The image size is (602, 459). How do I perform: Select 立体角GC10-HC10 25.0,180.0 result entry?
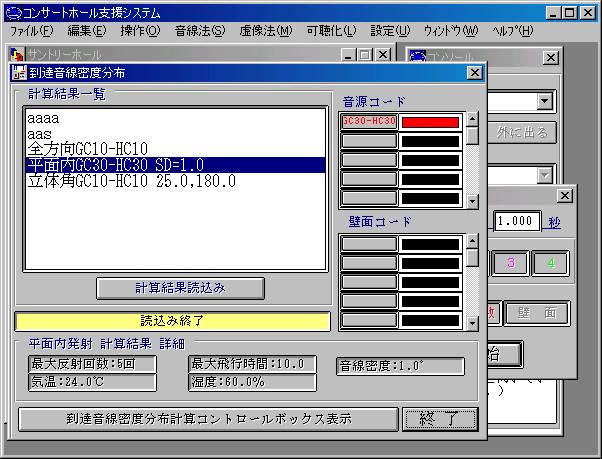(132, 181)
